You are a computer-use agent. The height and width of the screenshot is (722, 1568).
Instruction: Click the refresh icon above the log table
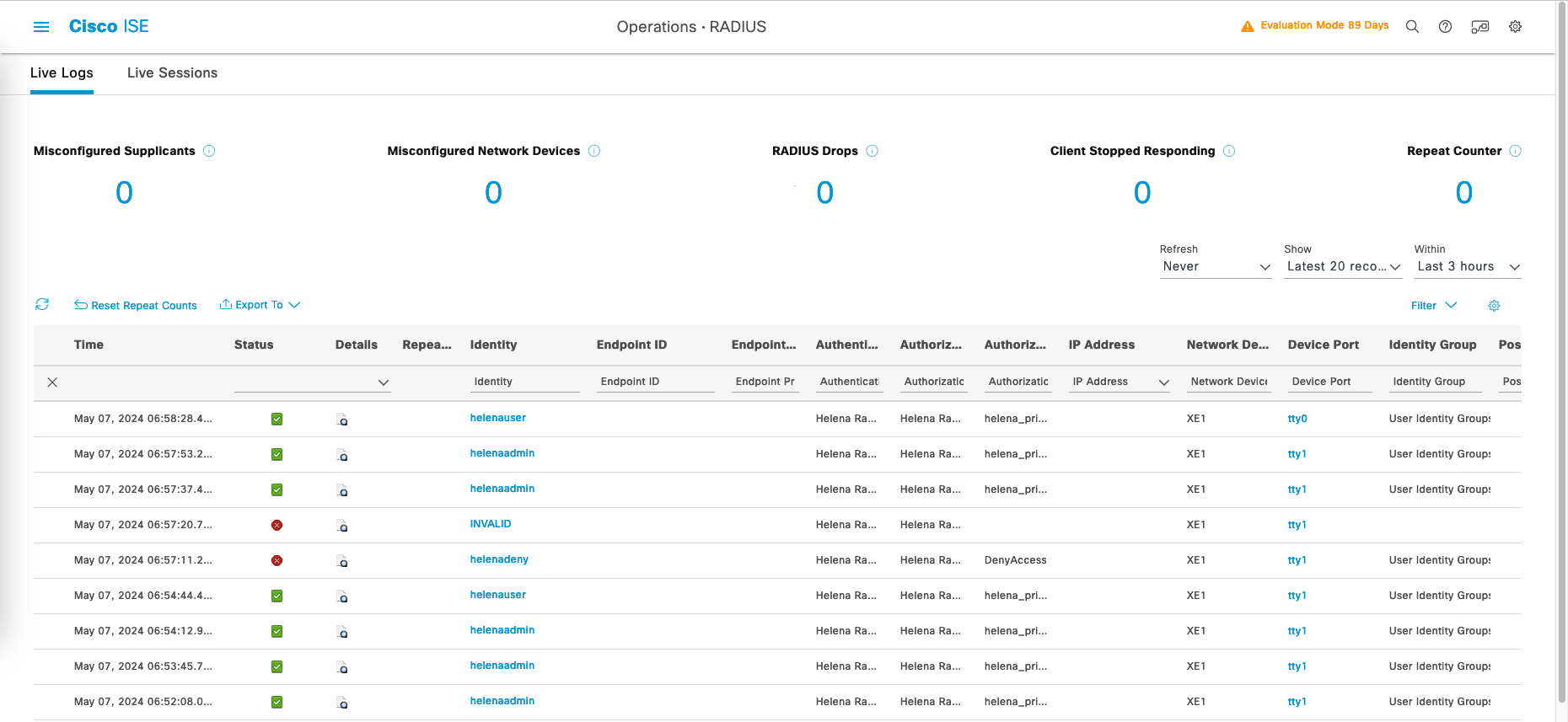tap(42, 304)
